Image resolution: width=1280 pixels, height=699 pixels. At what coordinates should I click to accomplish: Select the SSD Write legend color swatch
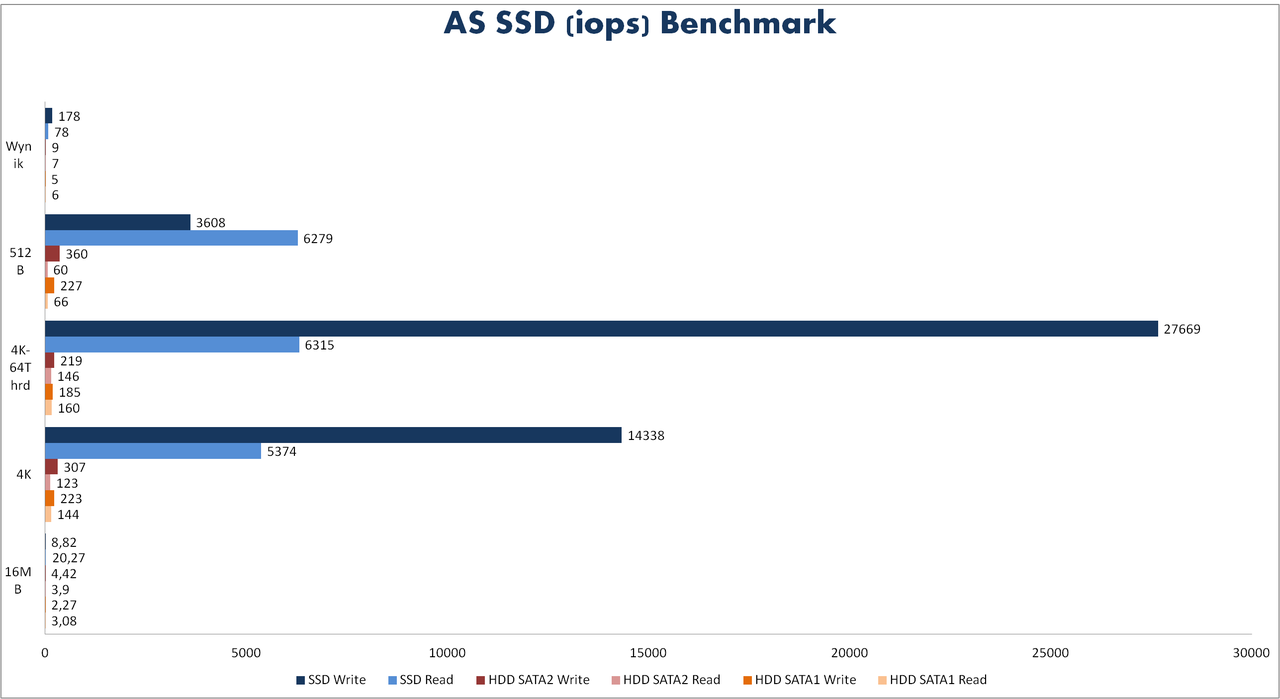click(x=299, y=680)
